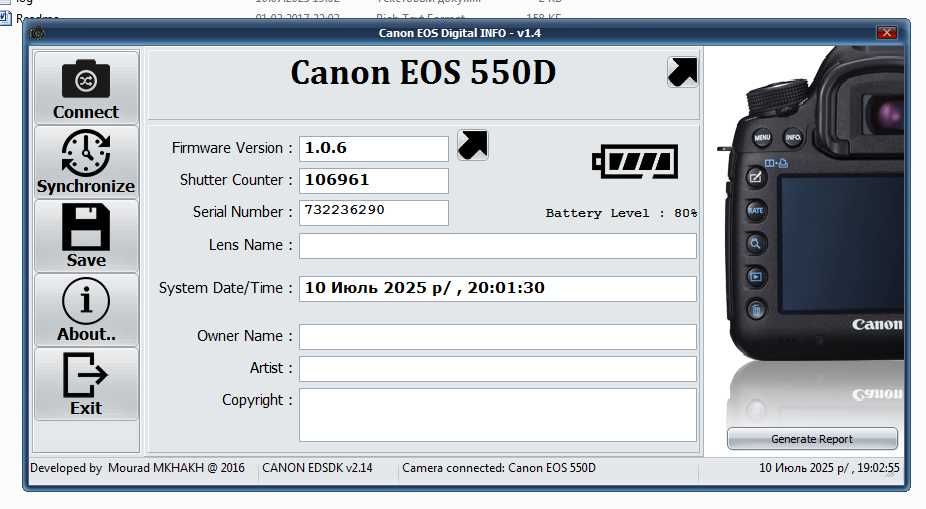Viewport: 926px width, 509px height.
Task: Click the 'Artist :' label
Action: [x=270, y=368]
